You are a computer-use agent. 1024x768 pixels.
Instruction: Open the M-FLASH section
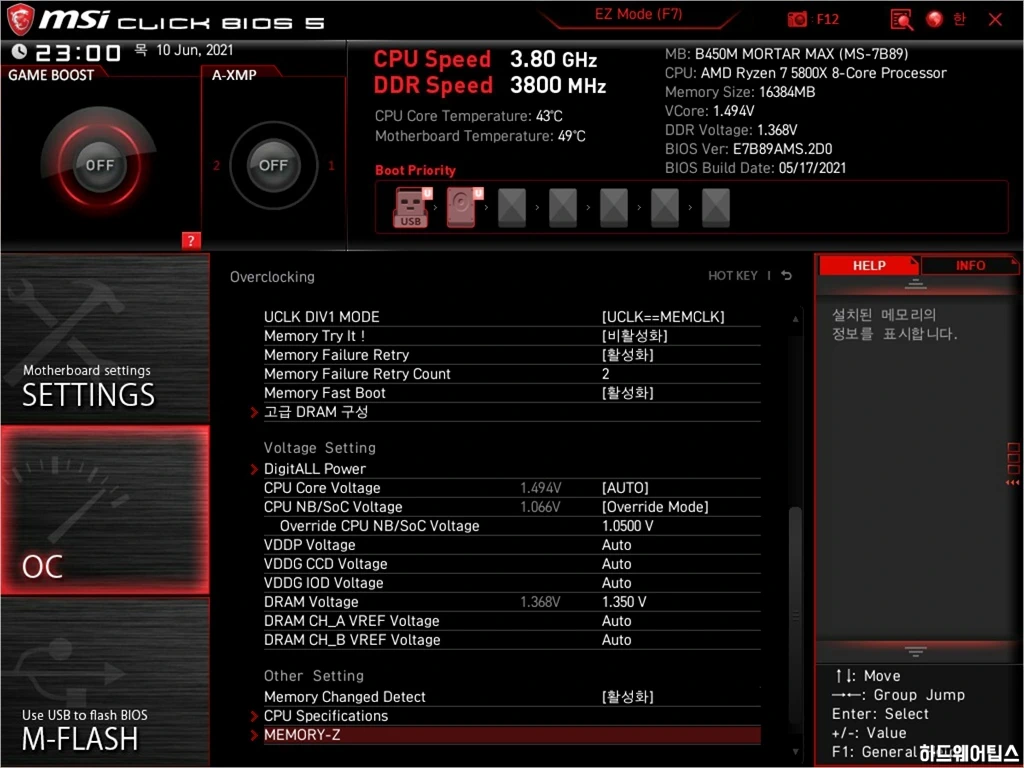click(105, 682)
